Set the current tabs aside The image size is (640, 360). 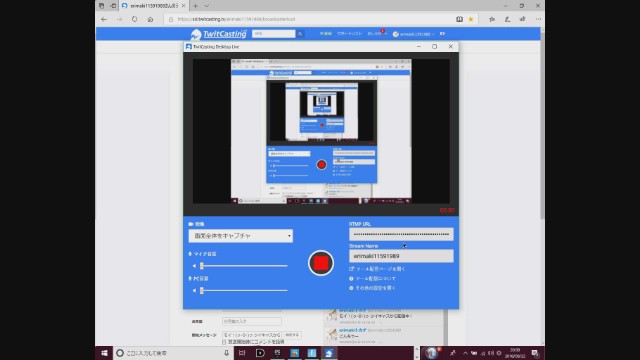click(113, 6)
